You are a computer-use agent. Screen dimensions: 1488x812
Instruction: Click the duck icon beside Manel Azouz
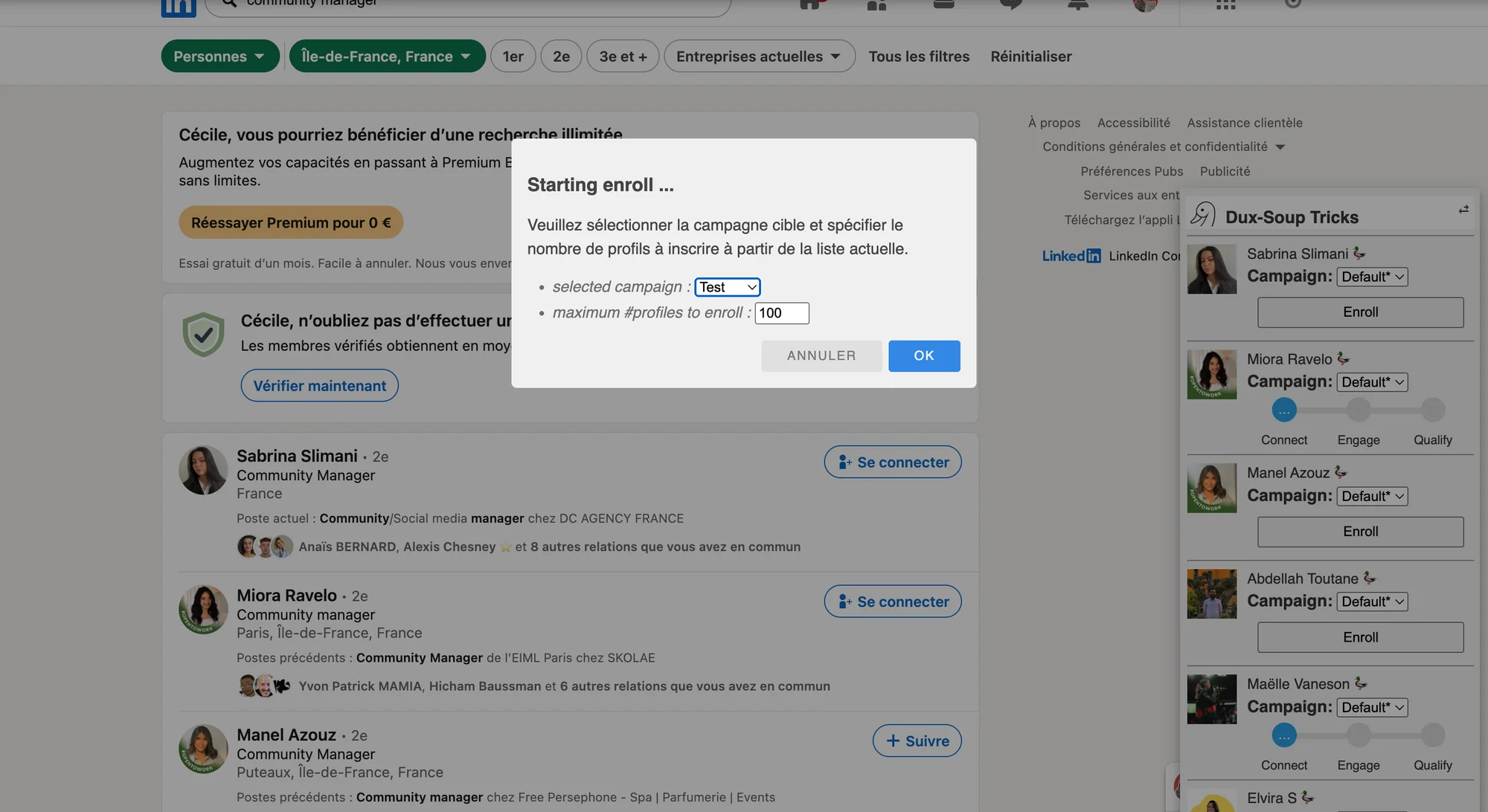click(1341, 472)
